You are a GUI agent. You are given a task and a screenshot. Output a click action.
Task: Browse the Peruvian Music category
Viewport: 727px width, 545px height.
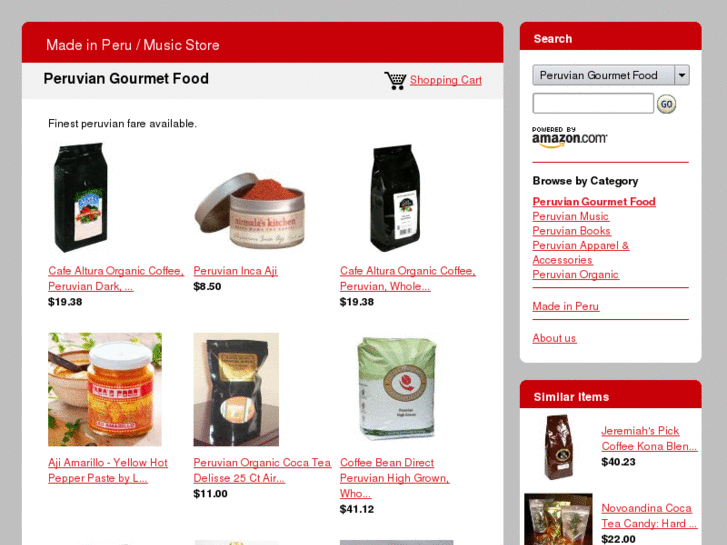[x=570, y=217]
